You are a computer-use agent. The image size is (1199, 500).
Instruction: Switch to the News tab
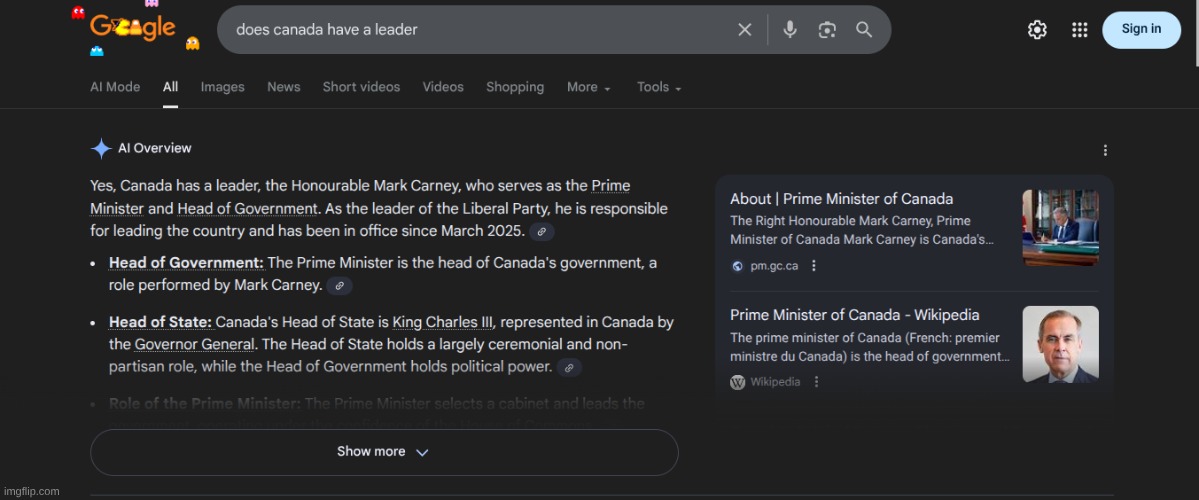pyautogui.click(x=283, y=87)
